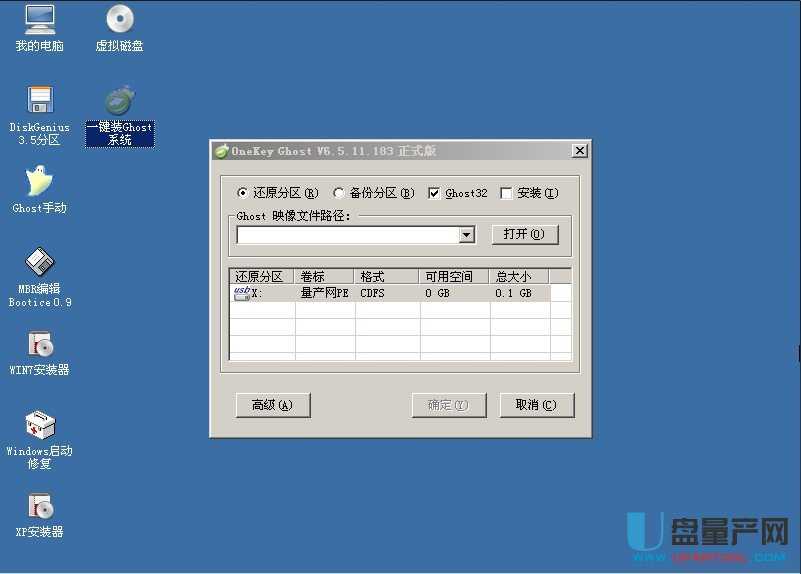Launch DiskGenius 3.5分区 icon
The width and height of the screenshot is (801, 574).
(39, 101)
